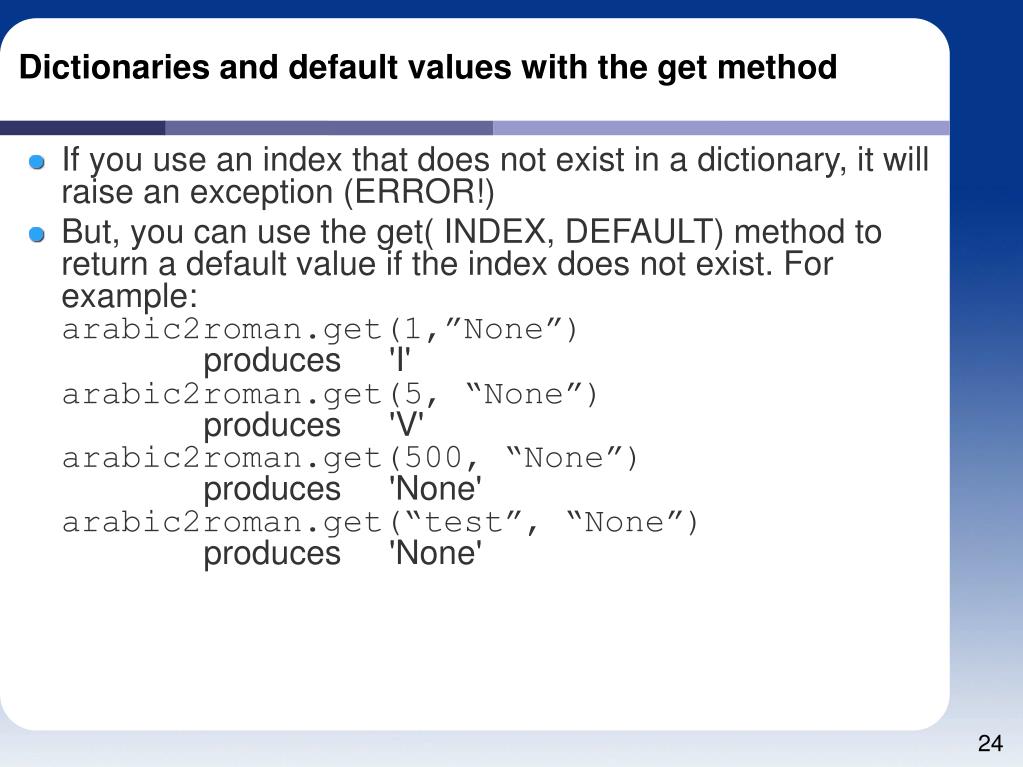The height and width of the screenshot is (767, 1023).
Task: Click the result 'V' after produces
Action: click(406, 425)
